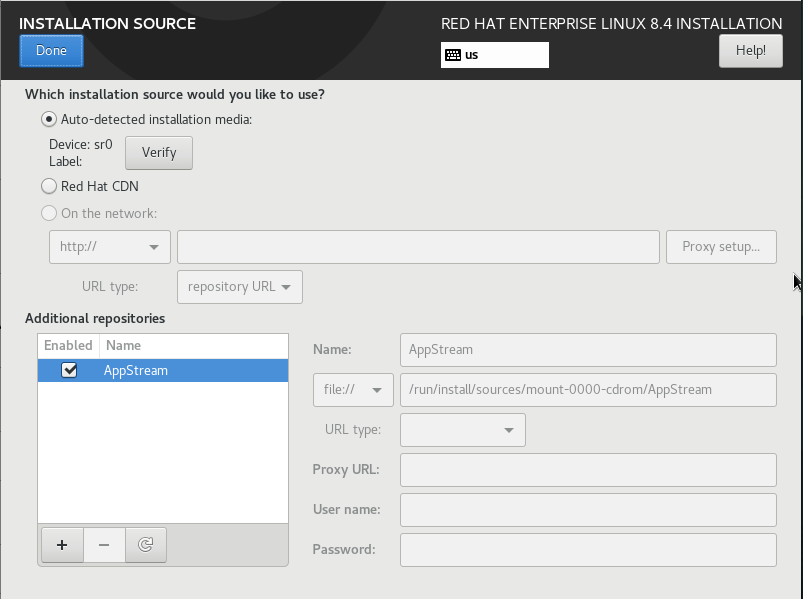The width and height of the screenshot is (803, 599).
Task: Revert repository changes with refresh icon
Action: pyautogui.click(x=146, y=545)
